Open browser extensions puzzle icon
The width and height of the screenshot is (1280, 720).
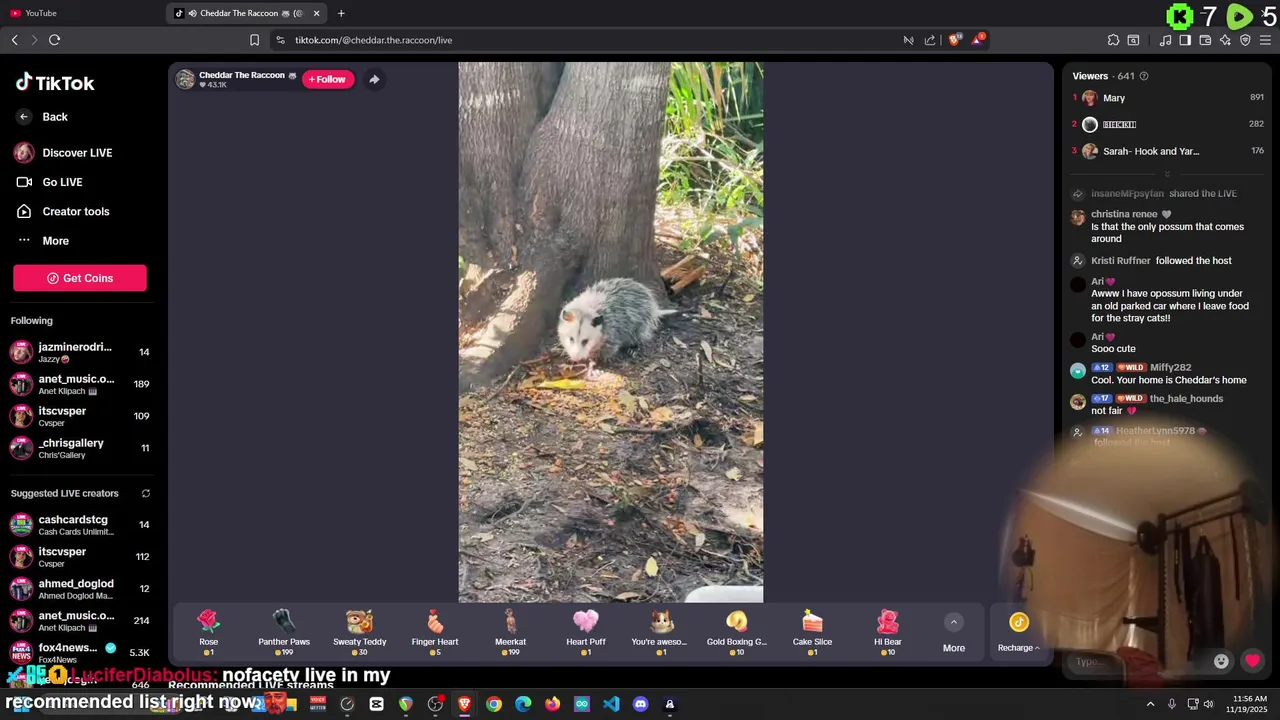(x=1113, y=40)
